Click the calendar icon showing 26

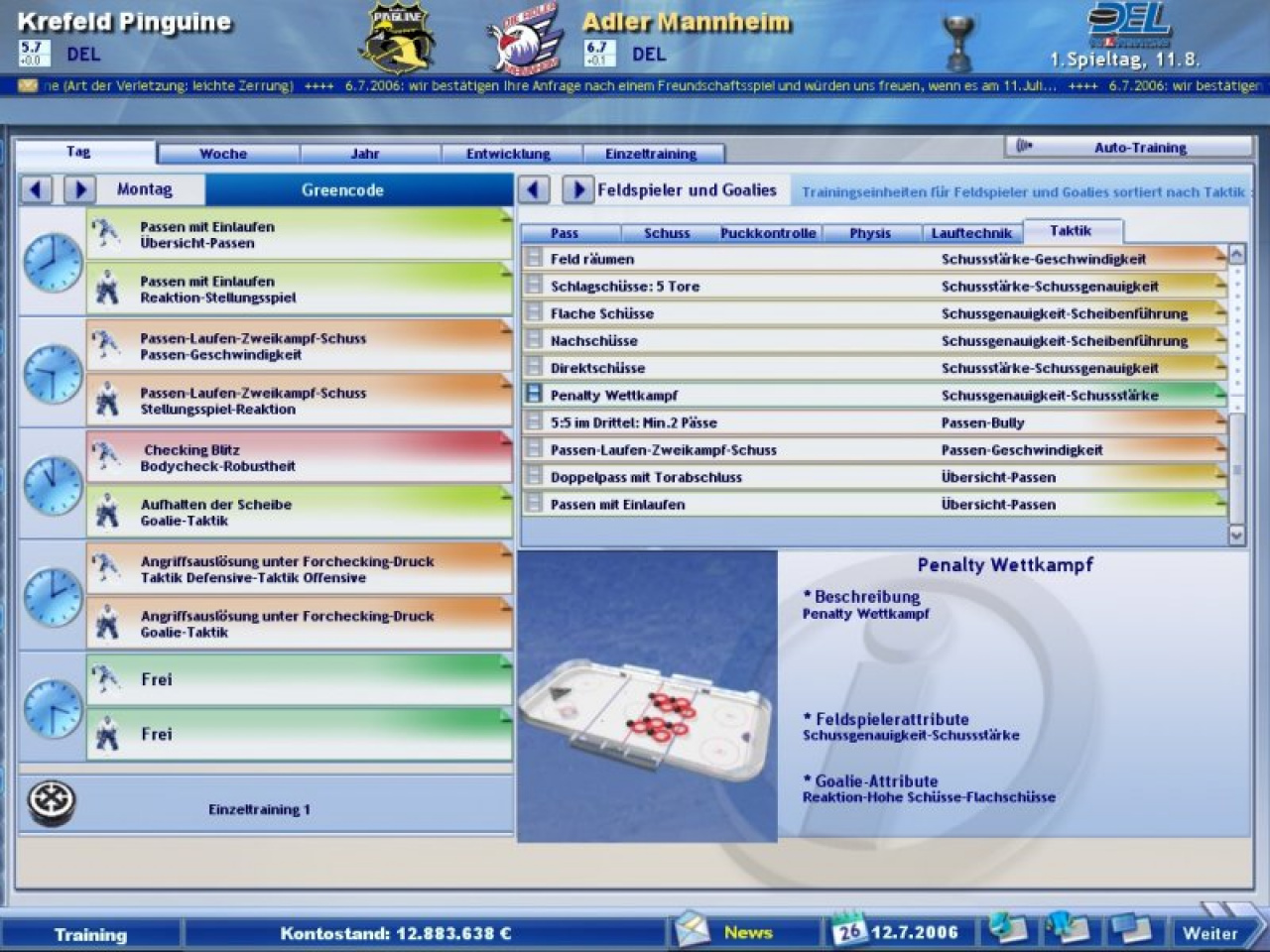[849, 929]
